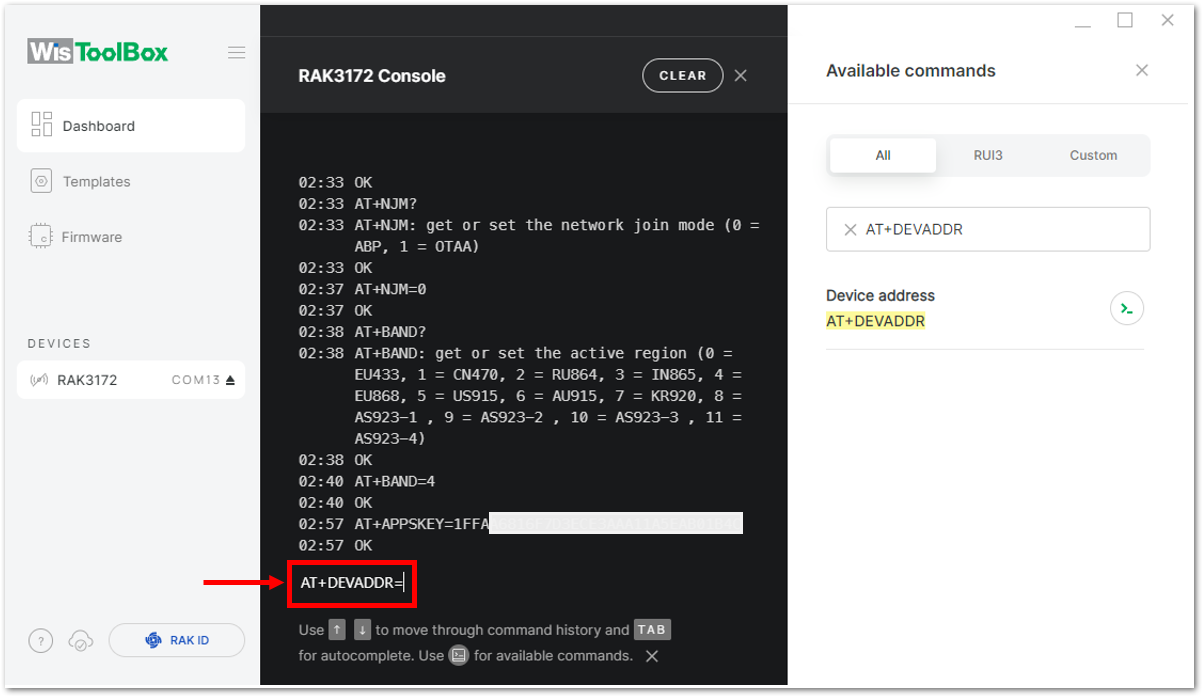Switch to the All commands tab
The height and width of the screenshot is (697, 1203).
coord(883,155)
